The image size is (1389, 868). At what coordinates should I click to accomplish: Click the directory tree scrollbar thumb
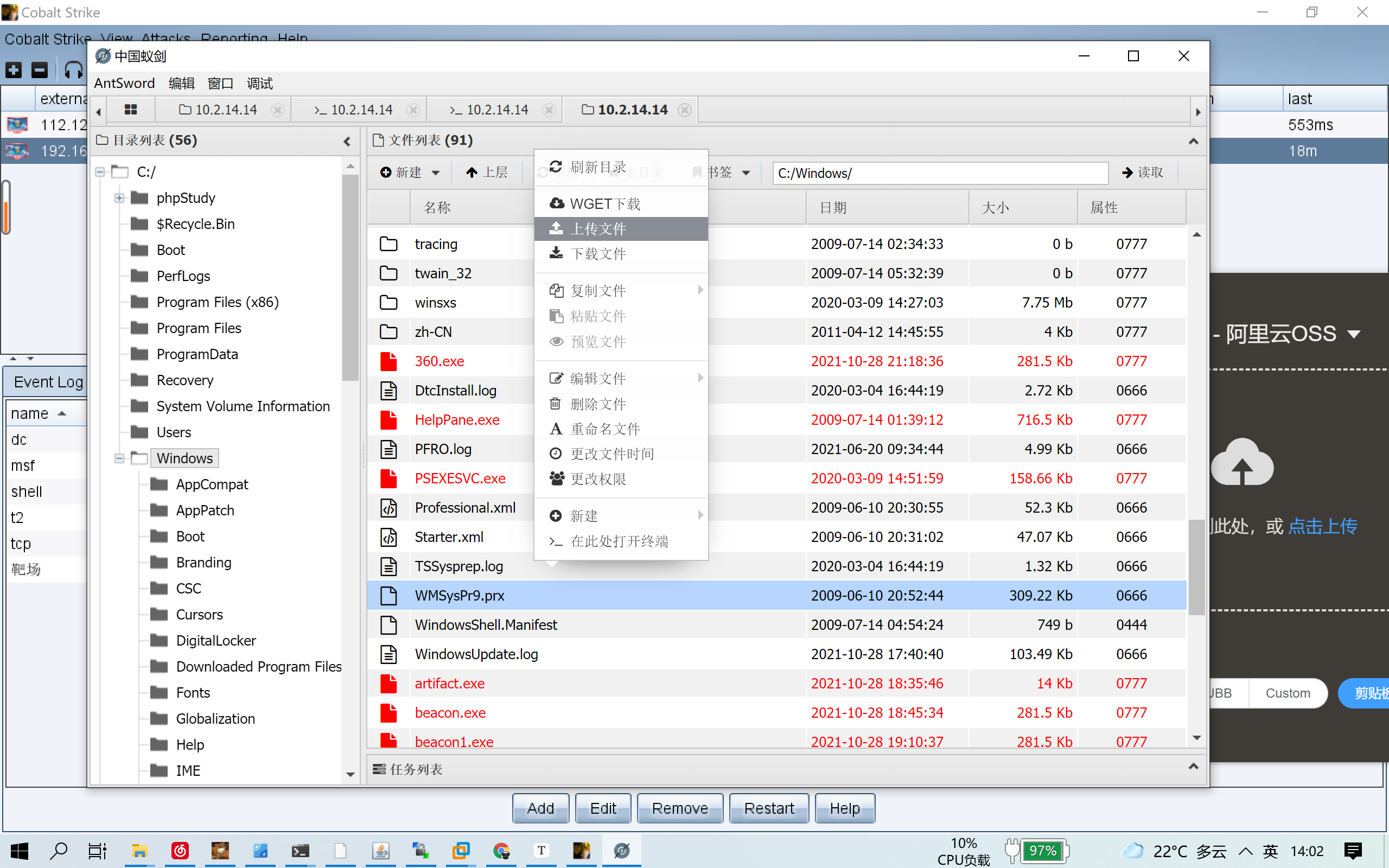pyautogui.click(x=350, y=278)
